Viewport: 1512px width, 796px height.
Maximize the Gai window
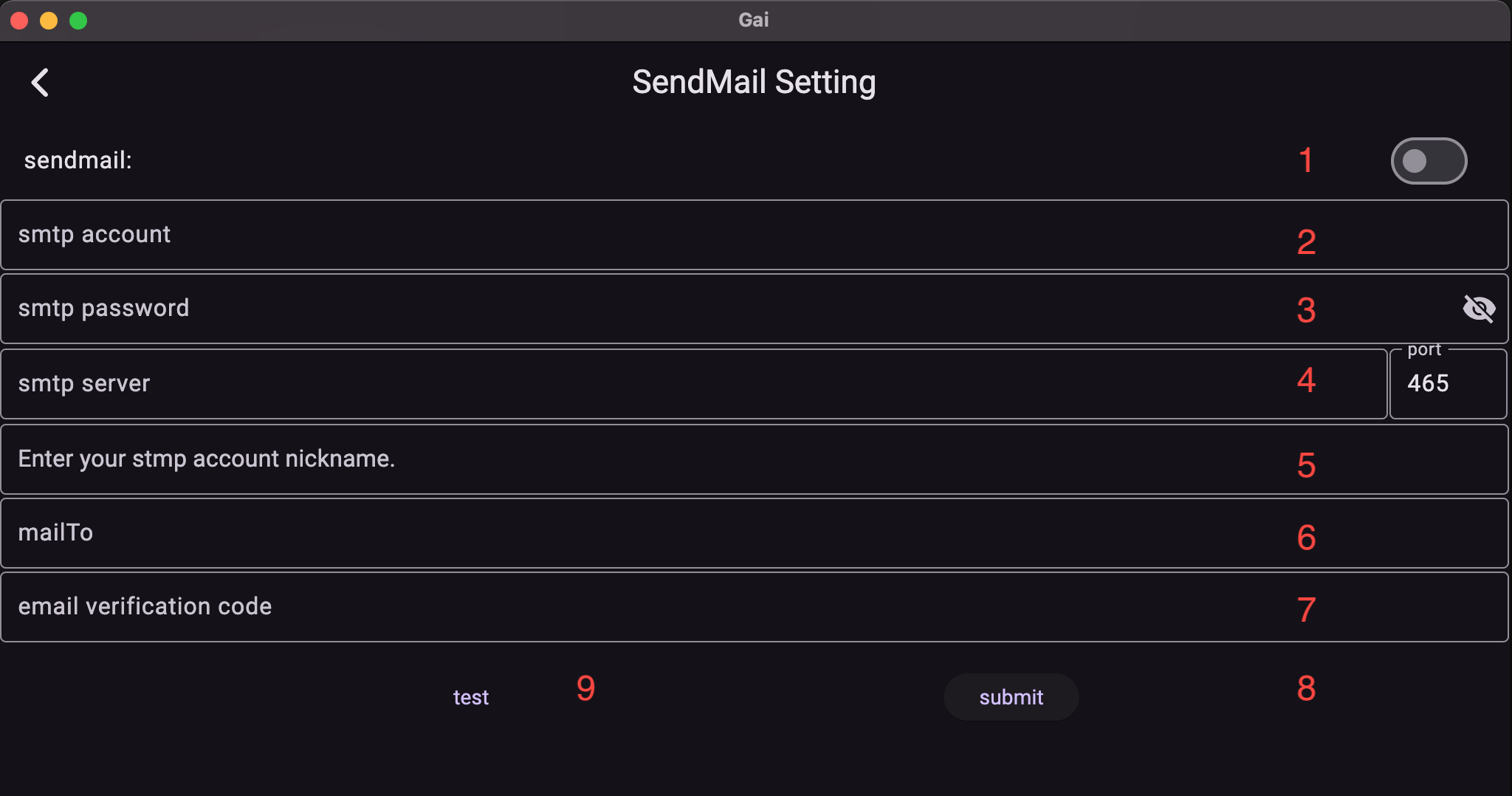78,21
